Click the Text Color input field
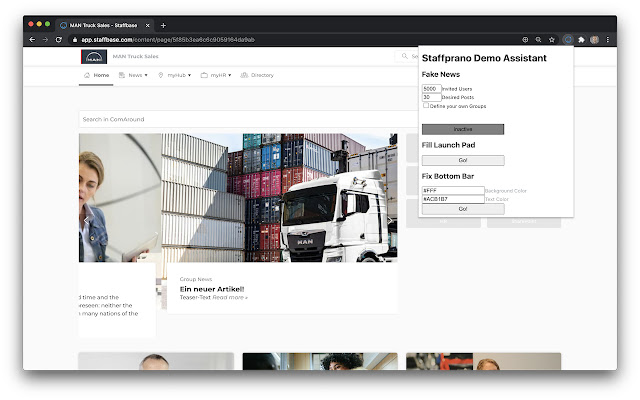This screenshot has width=640, height=400. (453, 199)
